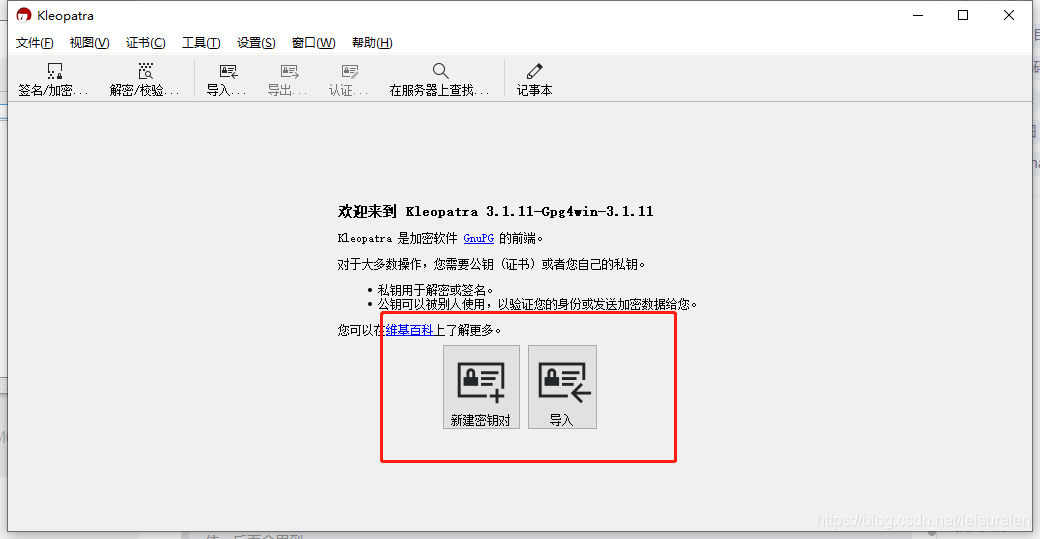Open the Tools (工具) menu

click(201, 42)
